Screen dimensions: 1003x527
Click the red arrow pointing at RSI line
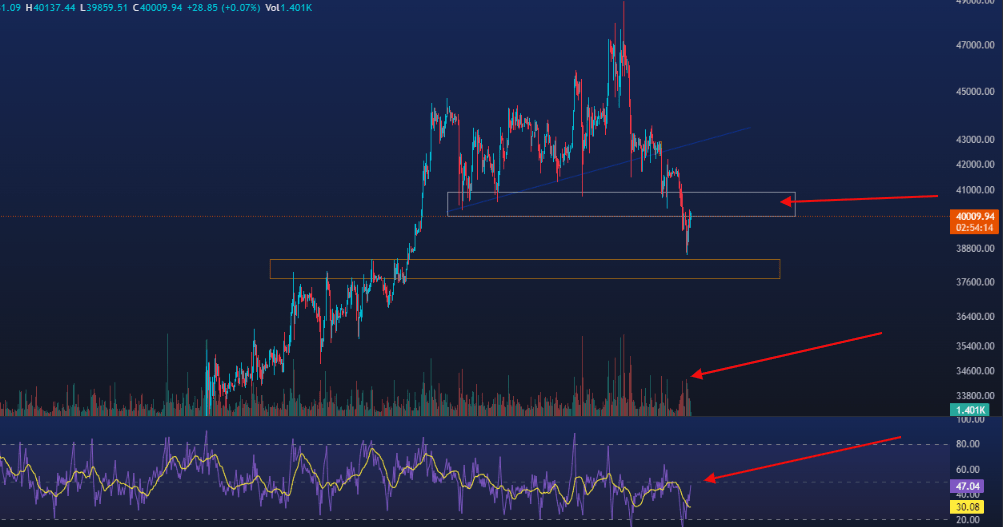(800, 458)
